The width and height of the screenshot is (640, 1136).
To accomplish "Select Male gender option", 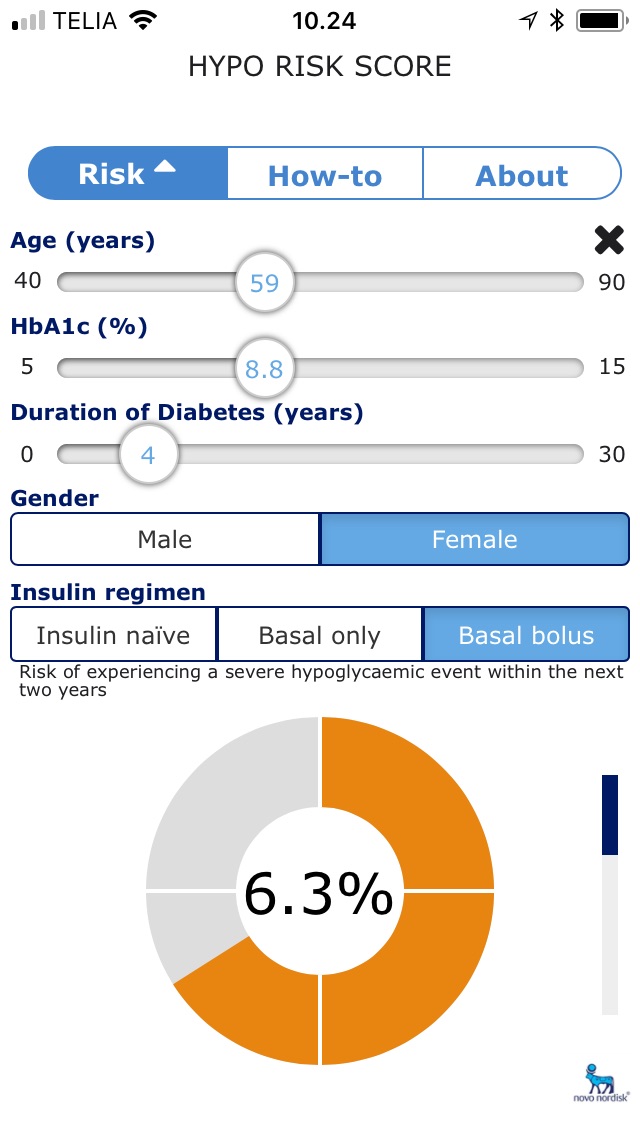I will (165, 539).
